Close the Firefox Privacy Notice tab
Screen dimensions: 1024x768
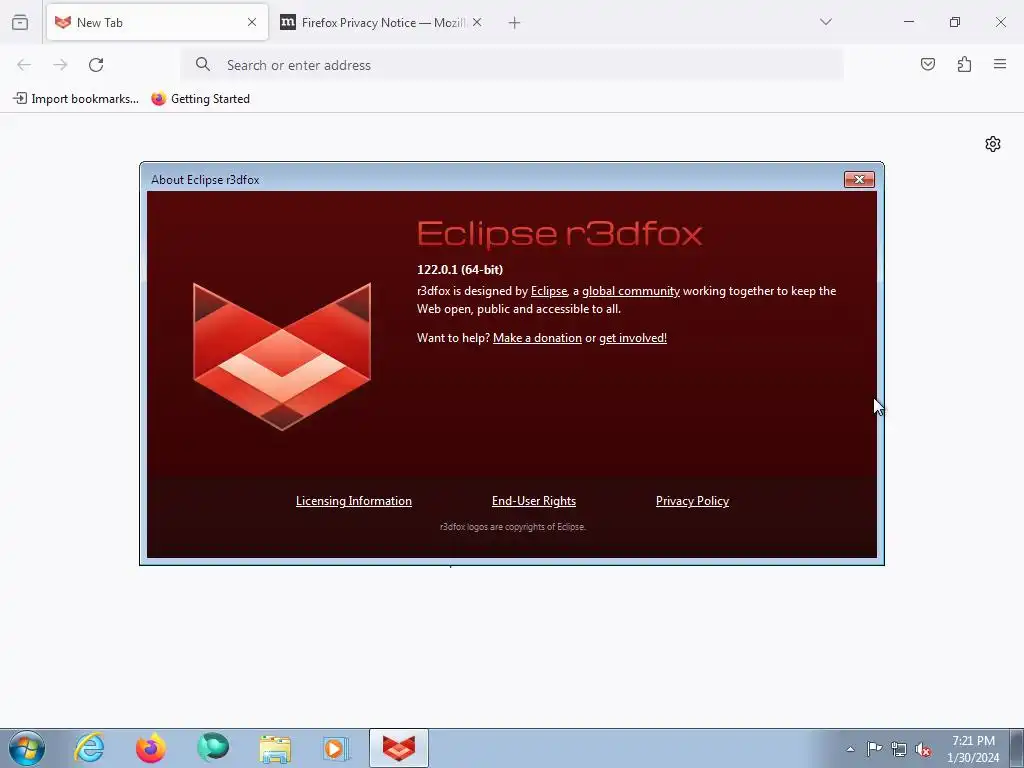tap(477, 22)
